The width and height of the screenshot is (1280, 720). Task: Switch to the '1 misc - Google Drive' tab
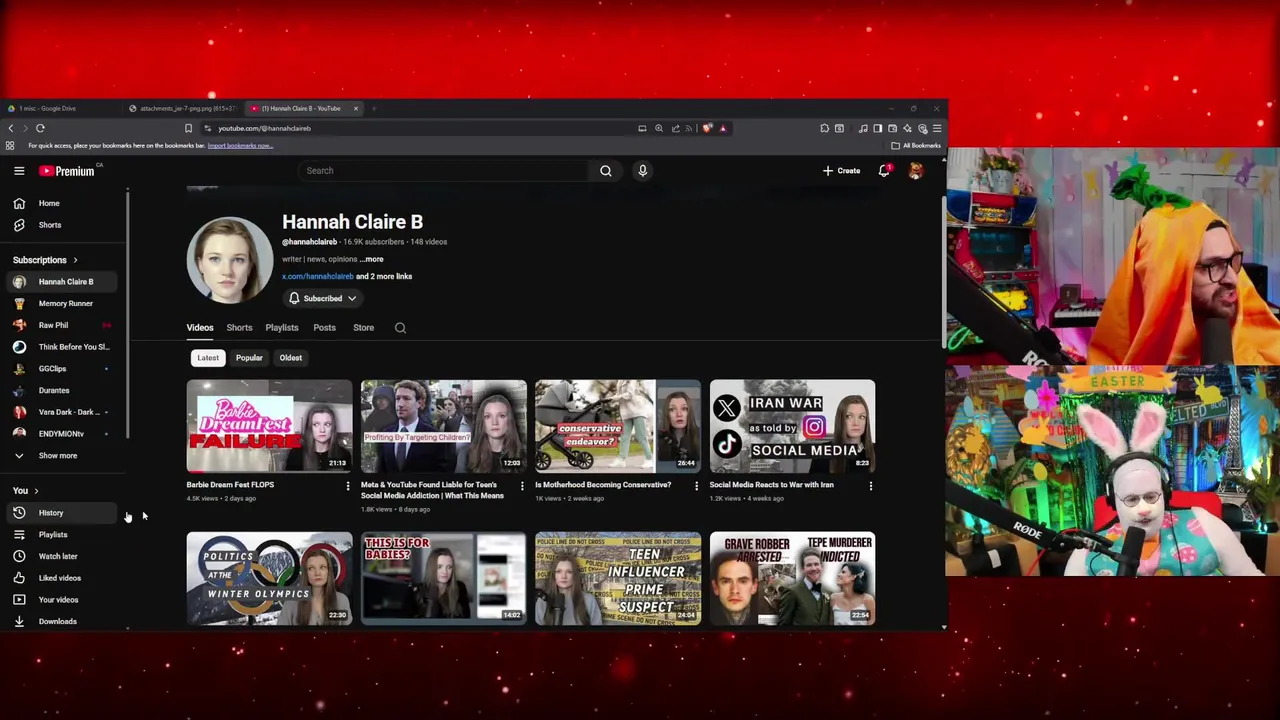60,108
